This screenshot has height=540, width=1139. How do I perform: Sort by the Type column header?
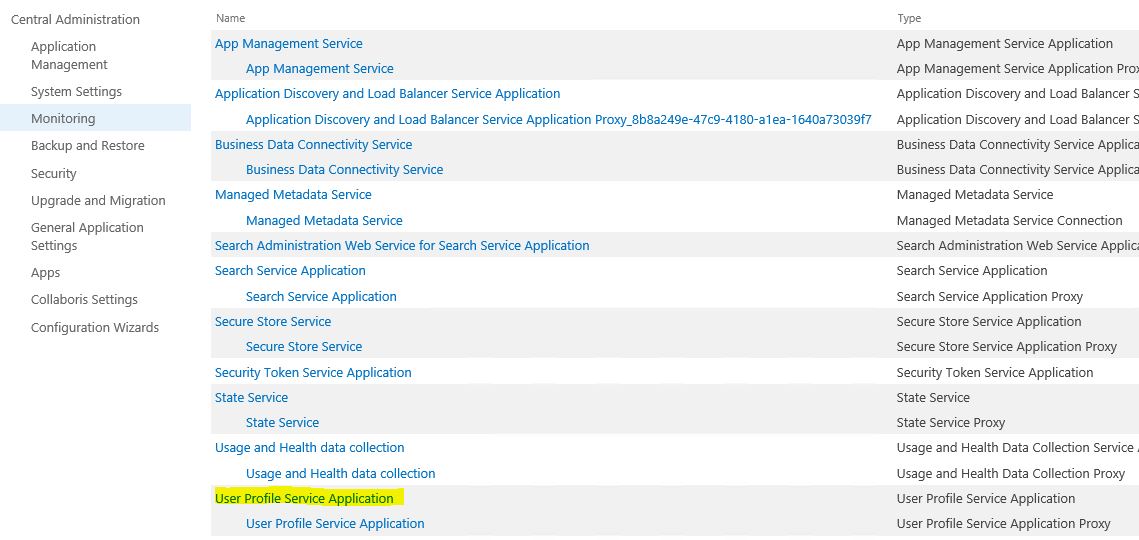pyautogui.click(x=909, y=18)
